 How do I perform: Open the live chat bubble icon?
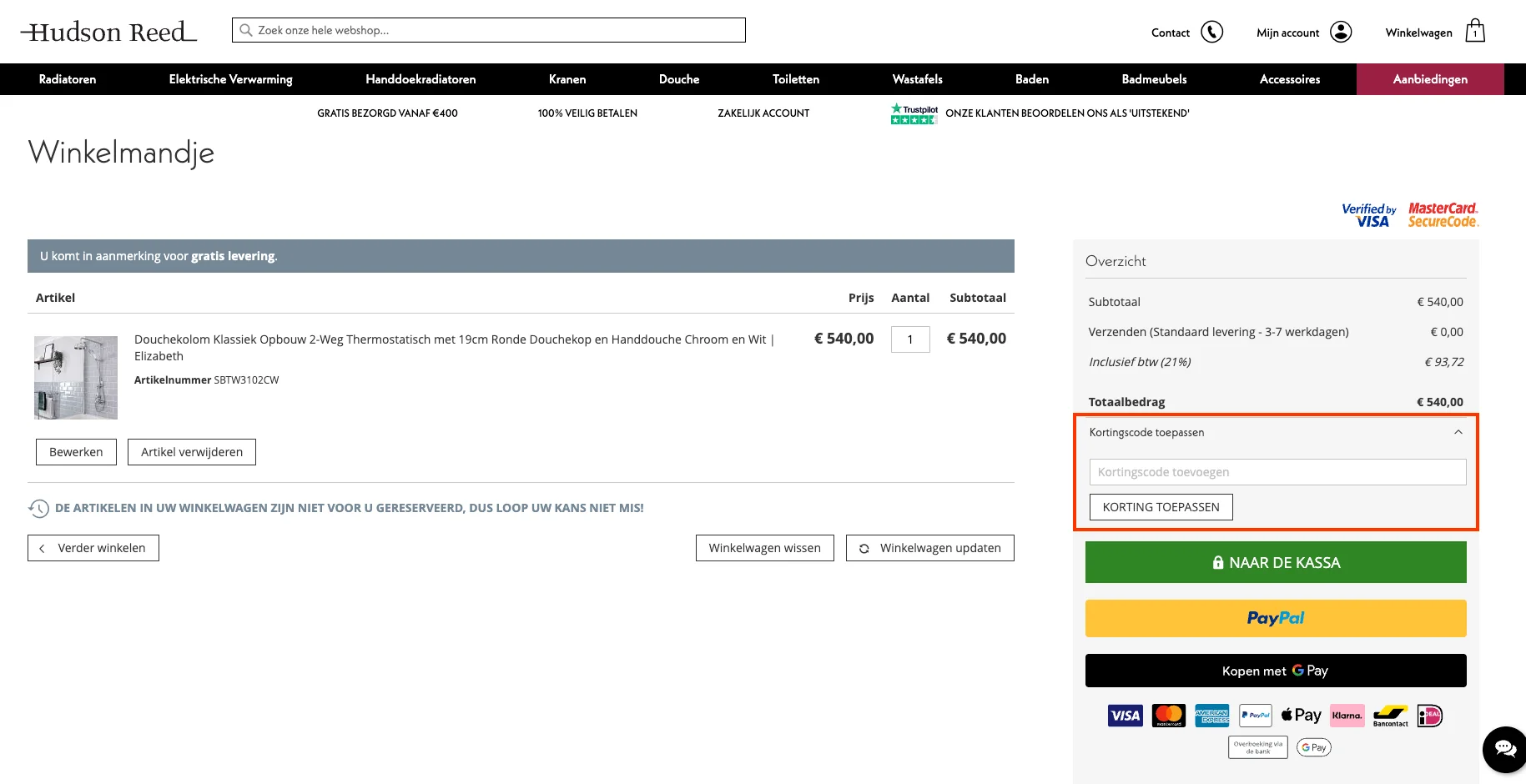click(x=1504, y=748)
